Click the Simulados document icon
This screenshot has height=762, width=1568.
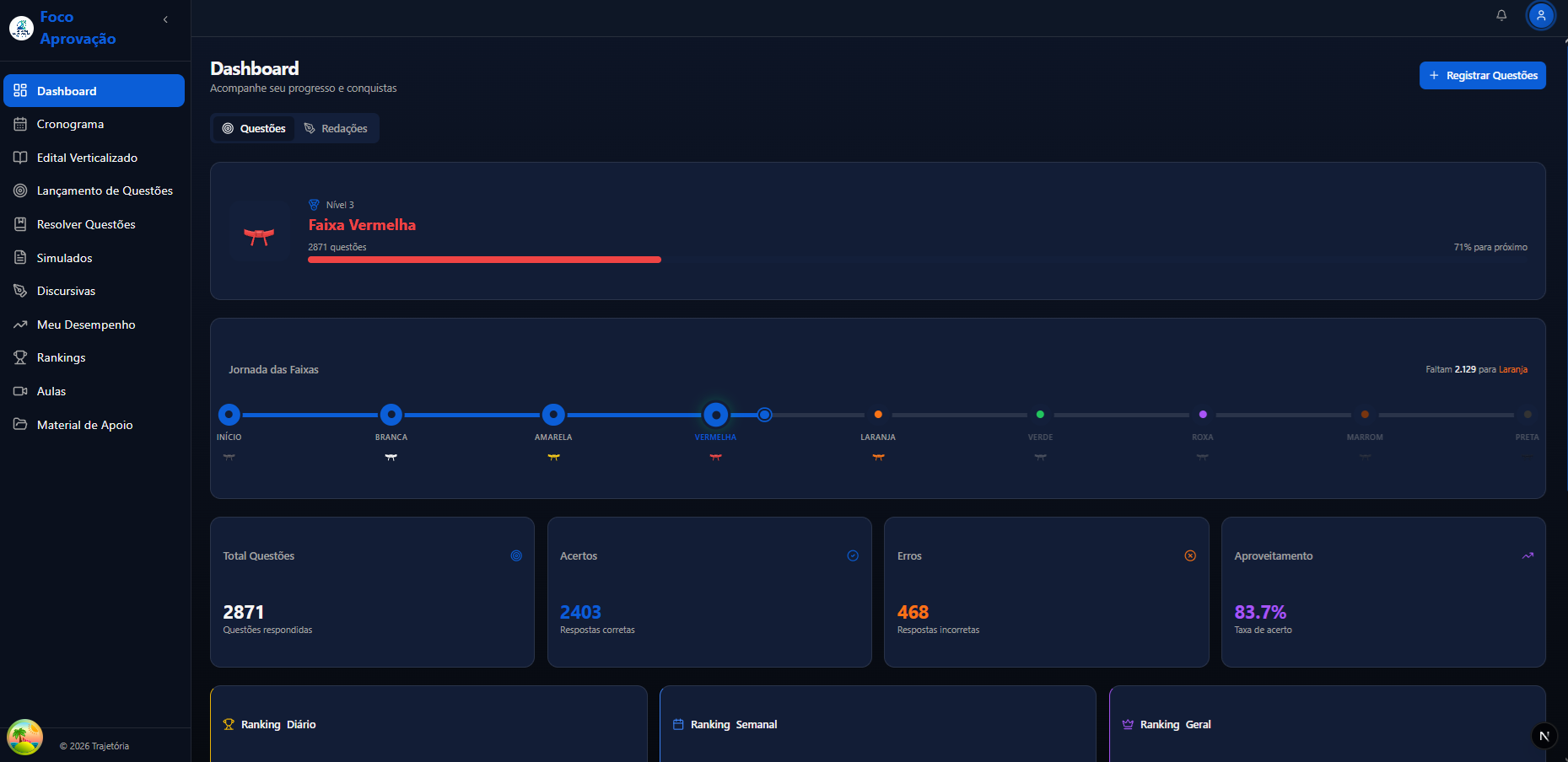[20, 257]
